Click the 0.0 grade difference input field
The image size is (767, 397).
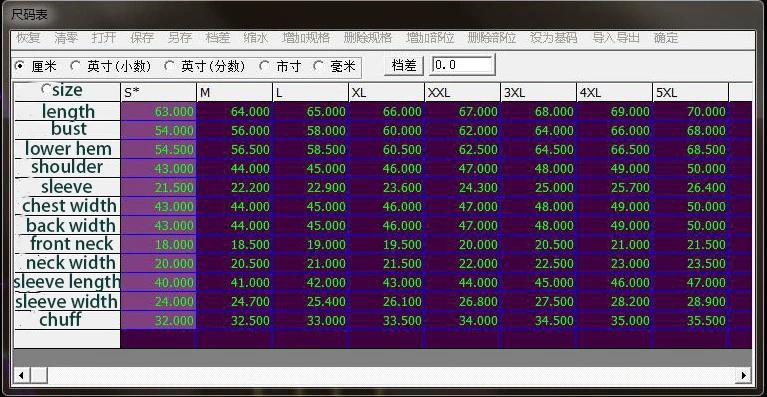click(x=462, y=65)
